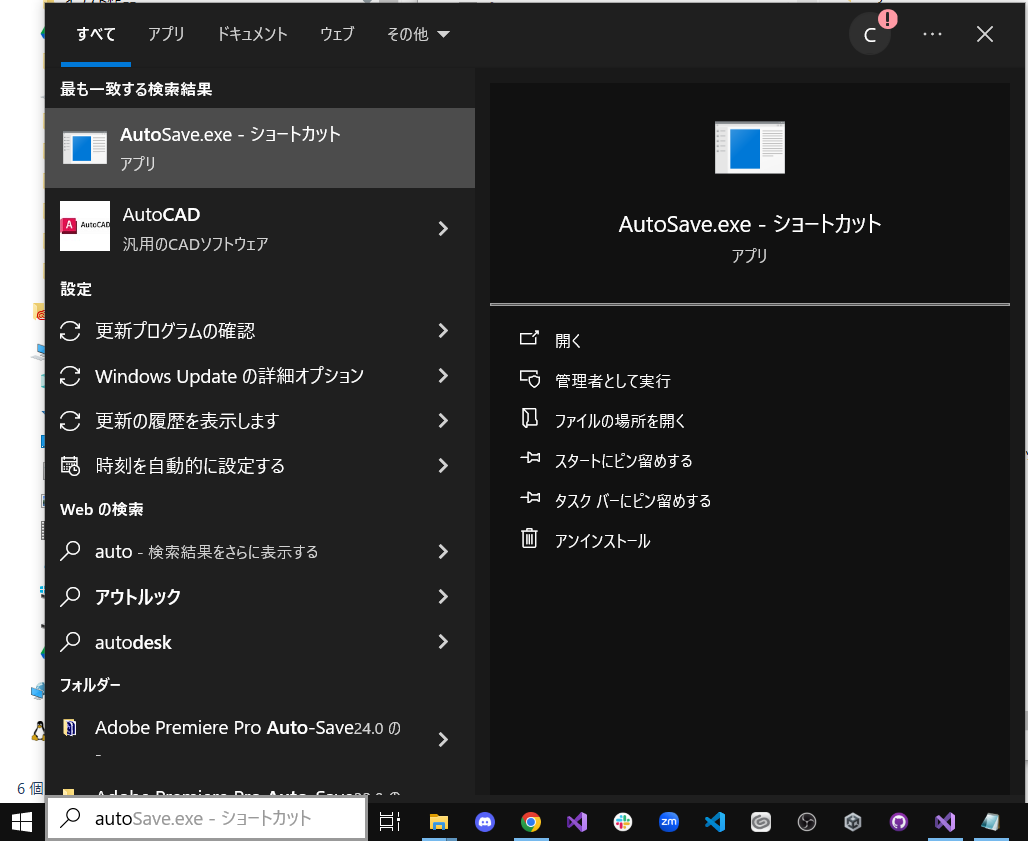1028x841 pixels.
Task: Open File Explorer from the taskbar
Action: 439,821
